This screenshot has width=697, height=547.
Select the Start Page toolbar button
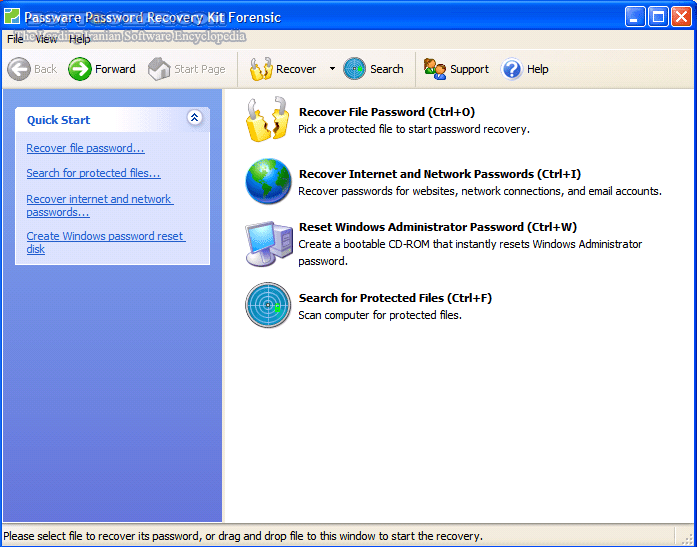coord(187,69)
